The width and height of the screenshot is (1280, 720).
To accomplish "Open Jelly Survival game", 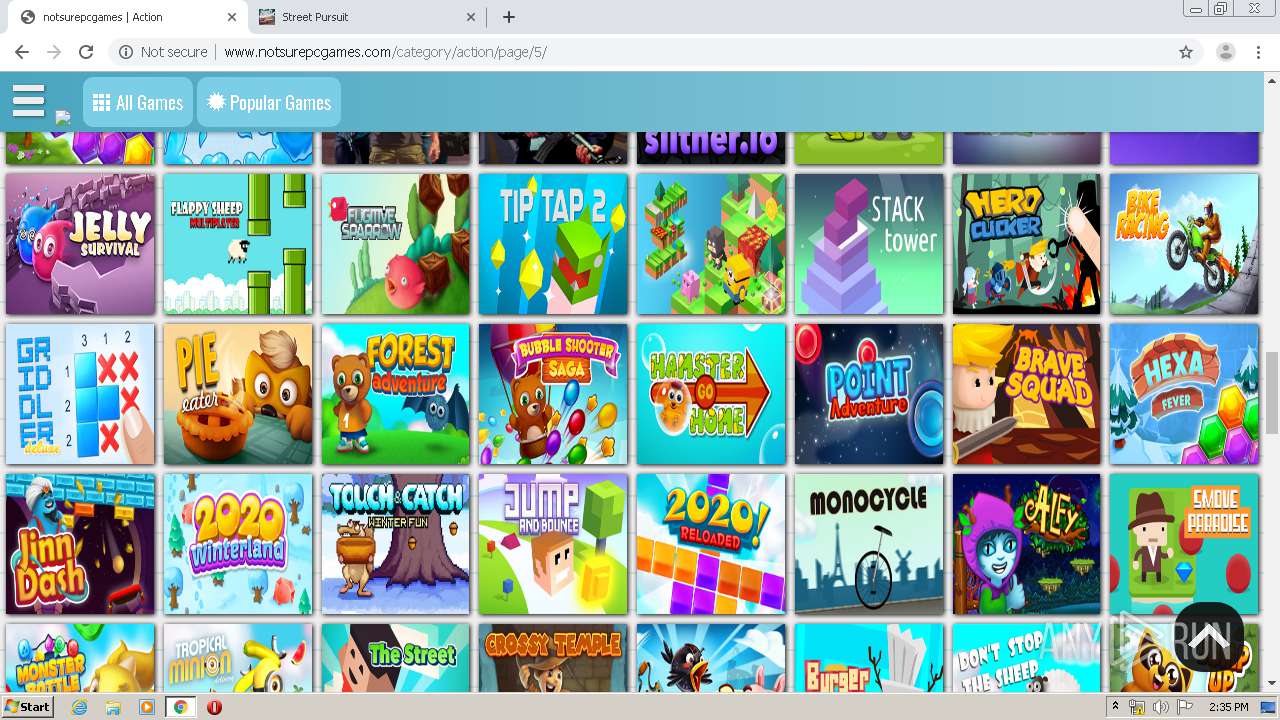I will coord(80,244).
